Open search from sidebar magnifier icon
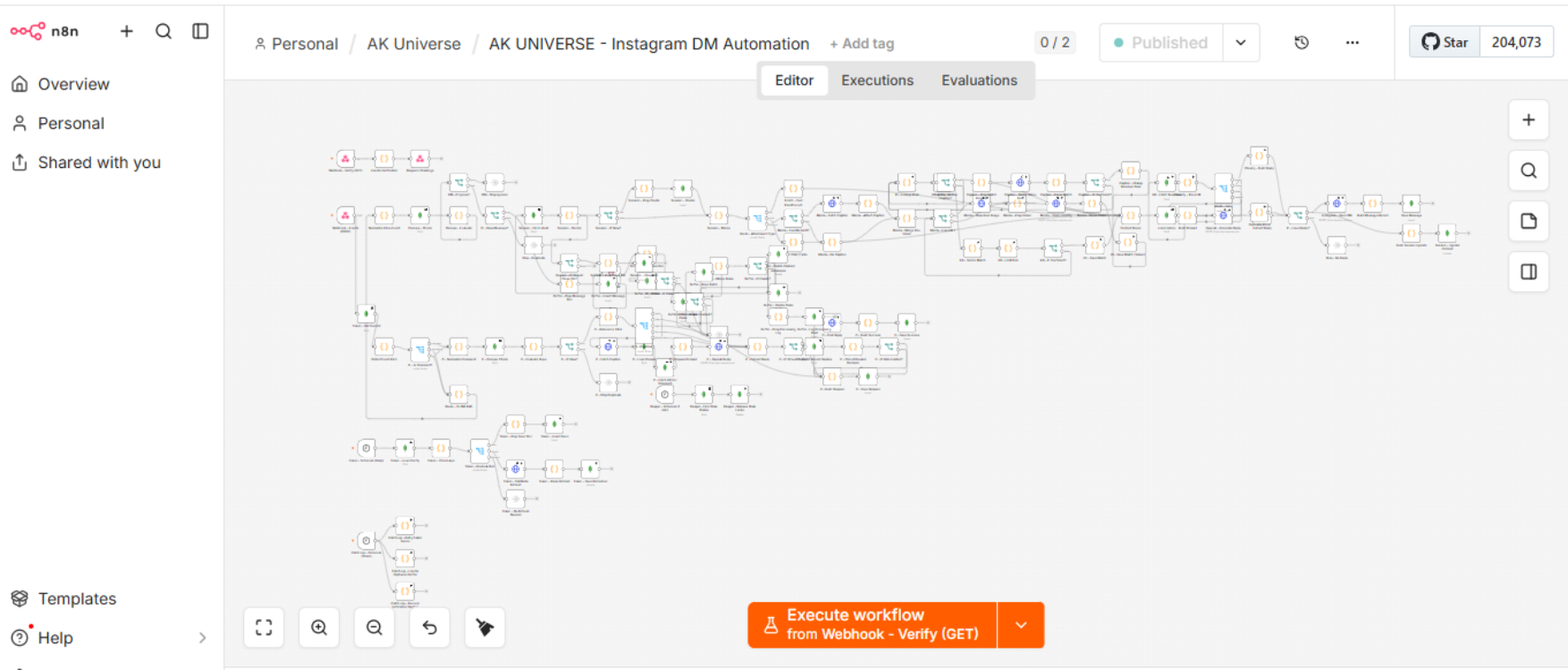1568x670 pixels. [164, 31]
